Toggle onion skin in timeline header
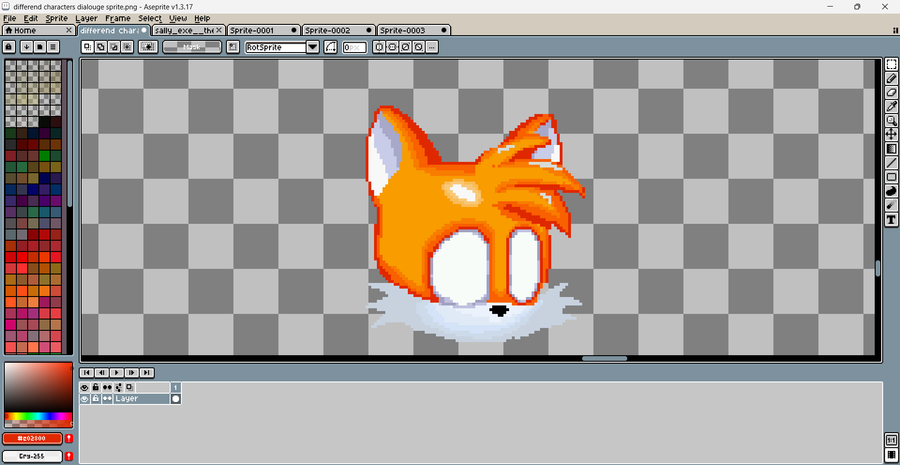 pyautogui.click(x=130, y=388)
